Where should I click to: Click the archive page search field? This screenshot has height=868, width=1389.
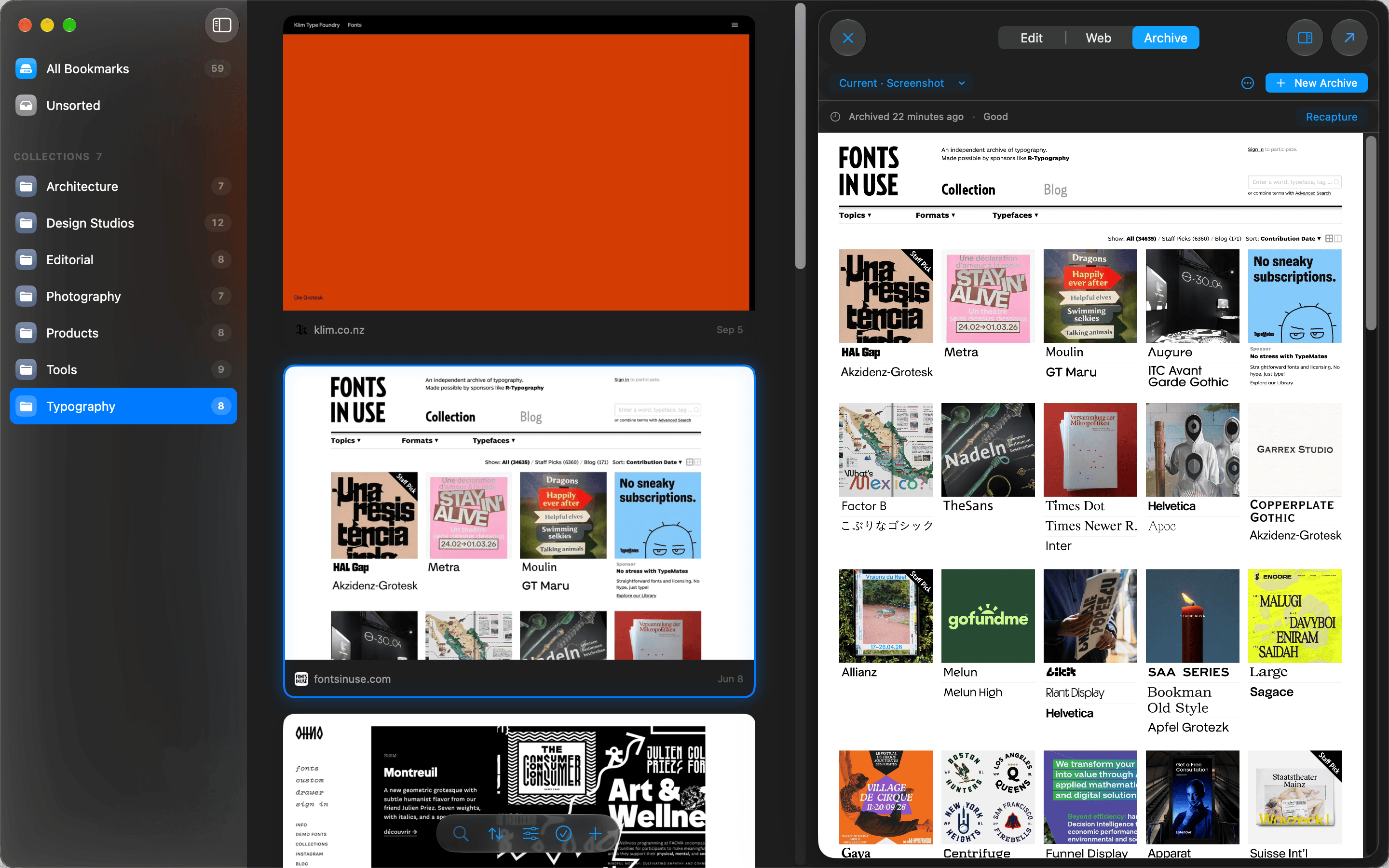click(x=1294, y=182)
